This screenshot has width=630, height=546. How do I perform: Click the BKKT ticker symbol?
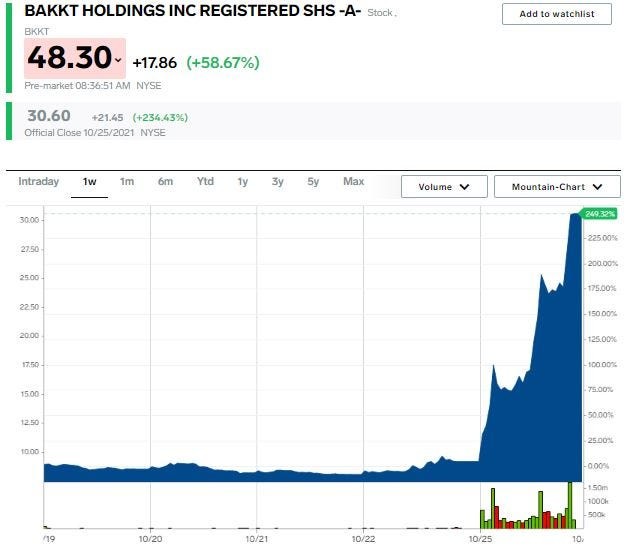tap(37, 33)
